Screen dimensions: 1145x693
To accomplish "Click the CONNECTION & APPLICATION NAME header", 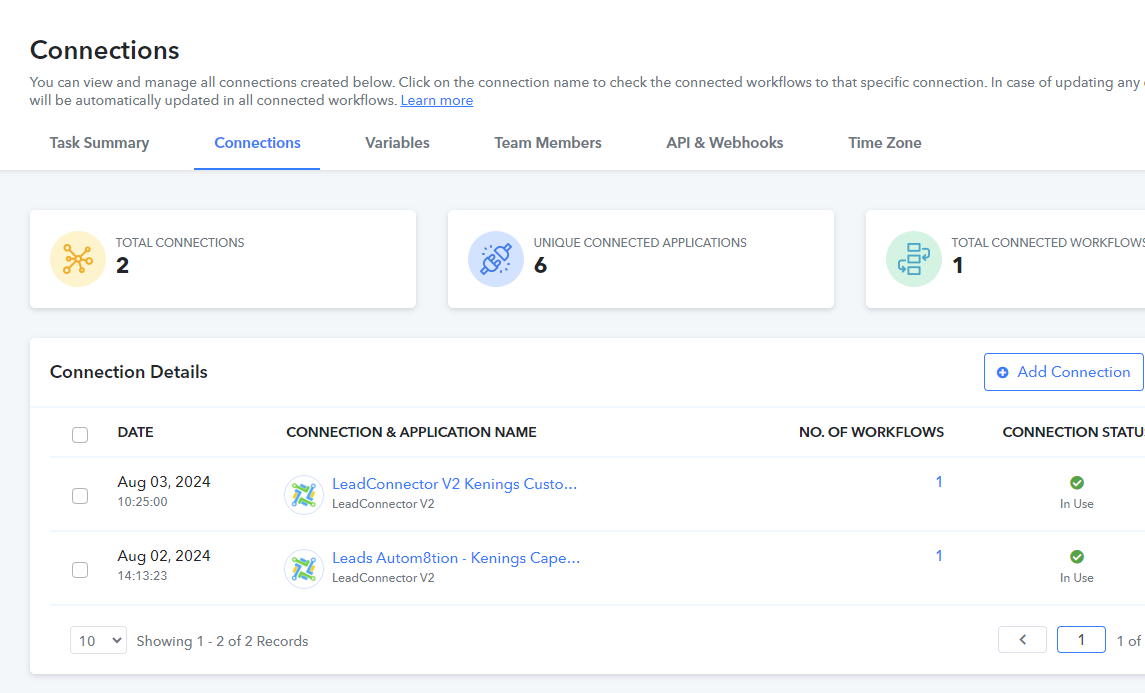I will [411, 432].
